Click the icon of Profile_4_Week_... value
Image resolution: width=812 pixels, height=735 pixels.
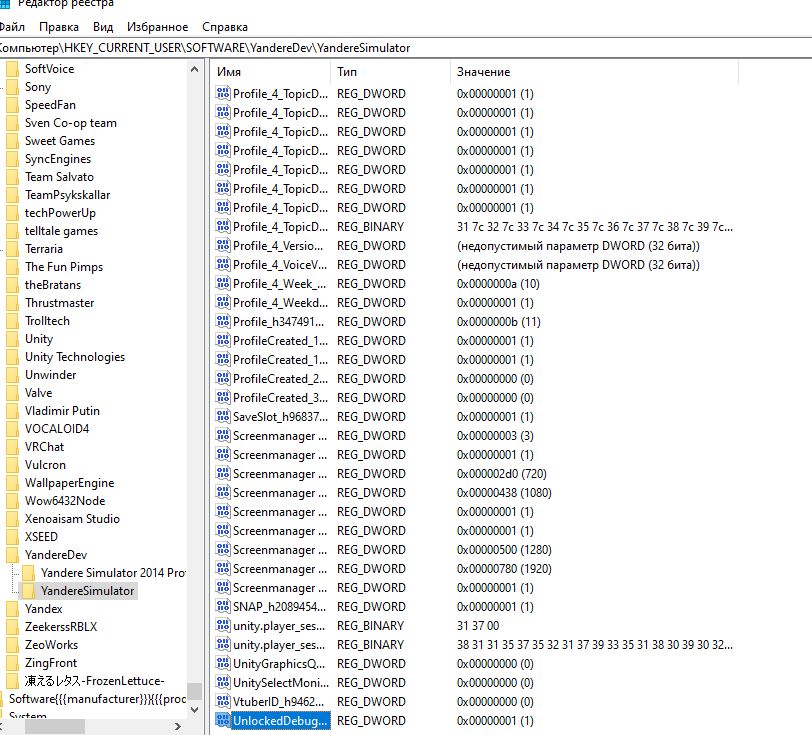[223, 284]
